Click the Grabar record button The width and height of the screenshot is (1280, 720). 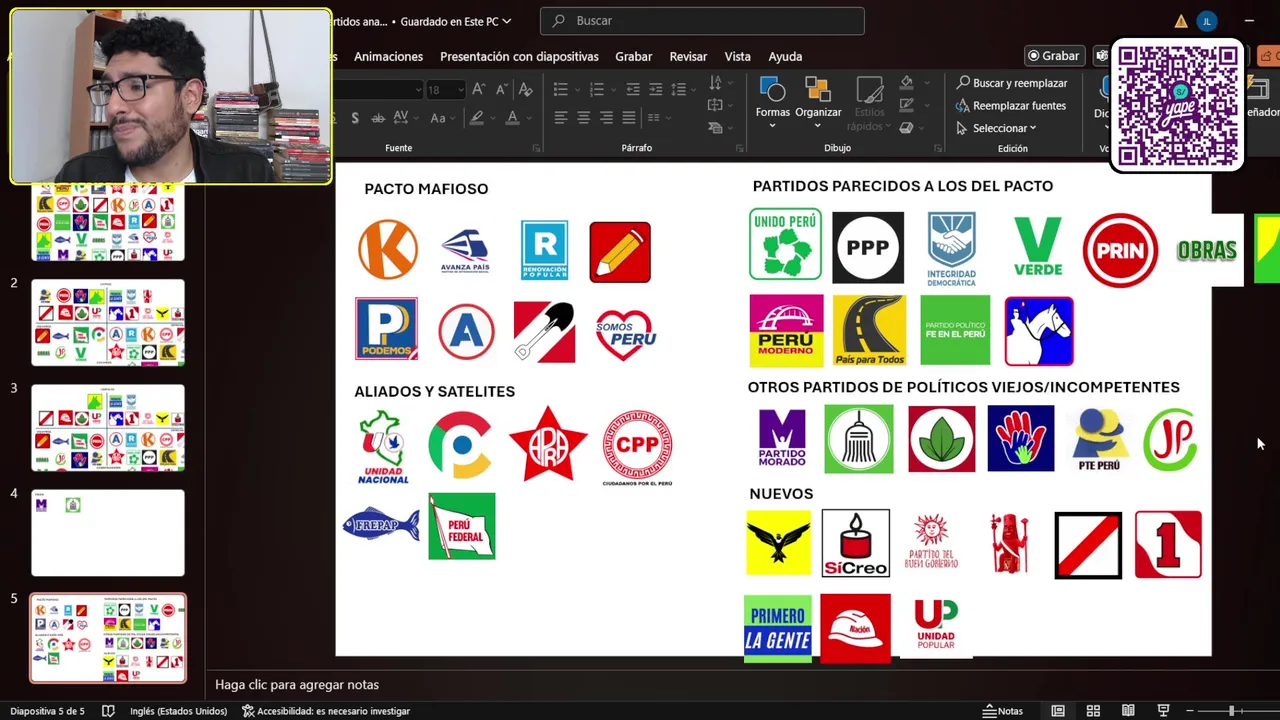1054,56
